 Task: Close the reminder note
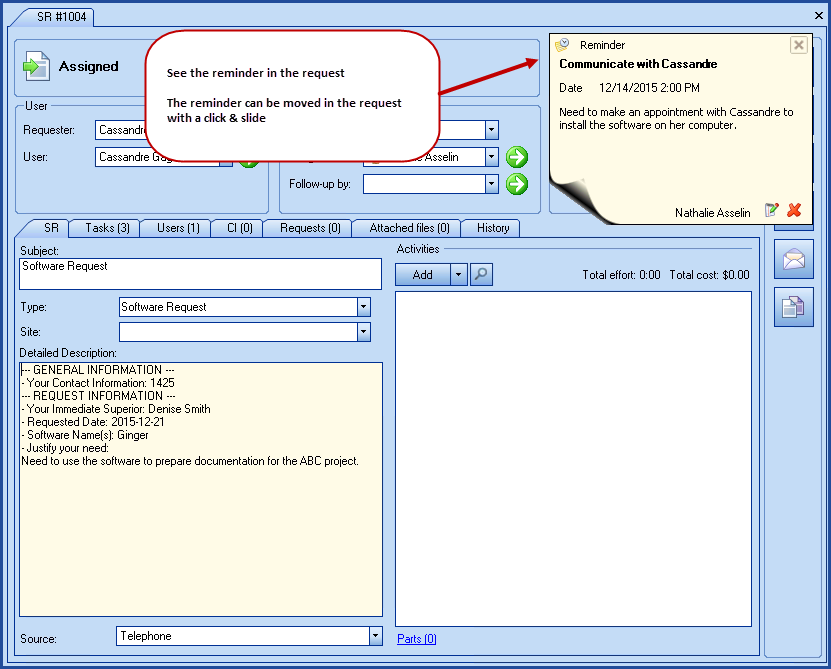click(x=798, y=45)
